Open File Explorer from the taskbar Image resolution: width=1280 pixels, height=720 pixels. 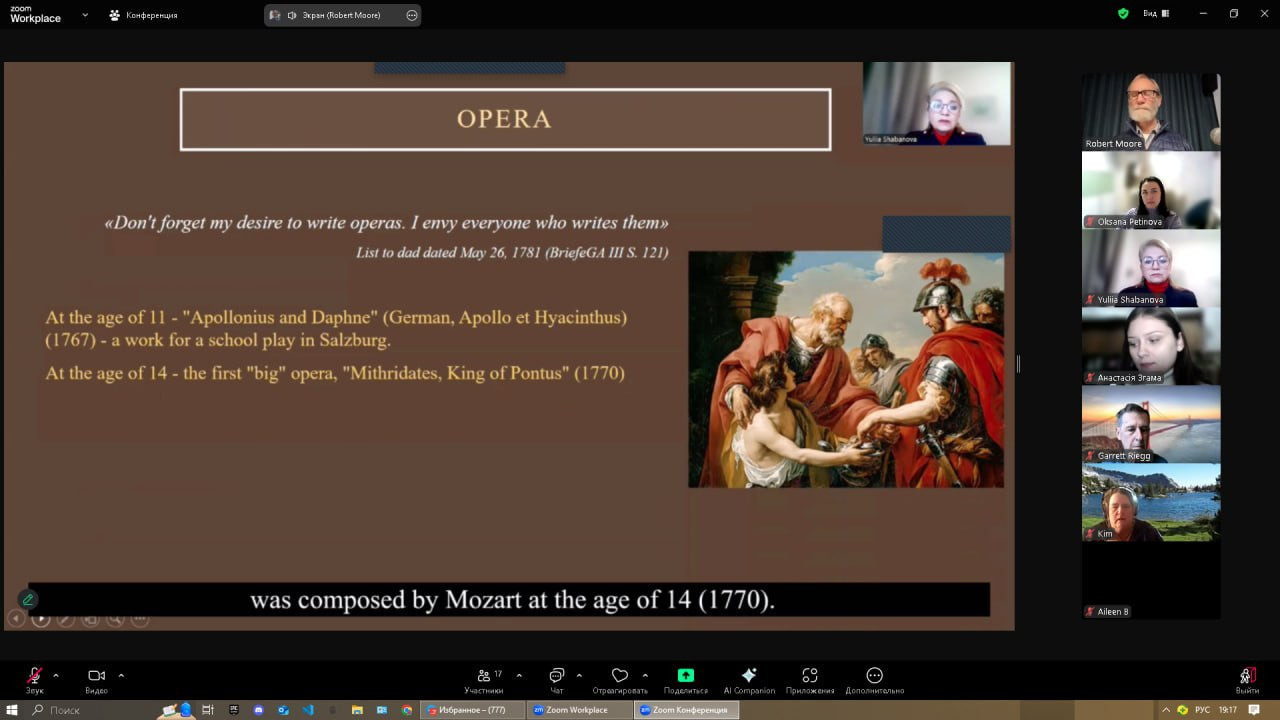click(357, 710)
